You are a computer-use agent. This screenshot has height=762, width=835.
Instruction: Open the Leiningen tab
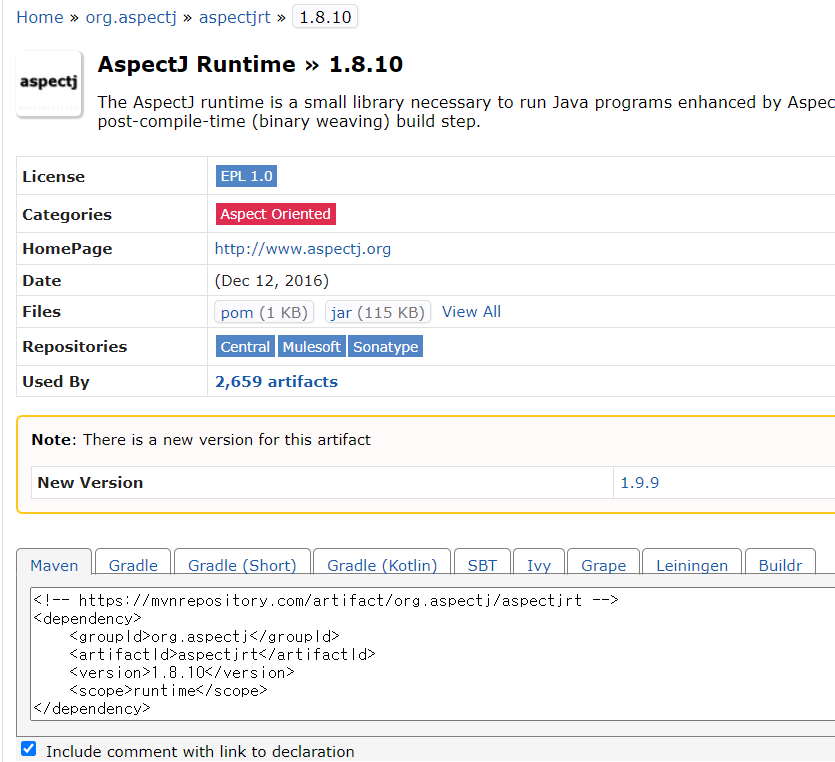click(691, 566)
